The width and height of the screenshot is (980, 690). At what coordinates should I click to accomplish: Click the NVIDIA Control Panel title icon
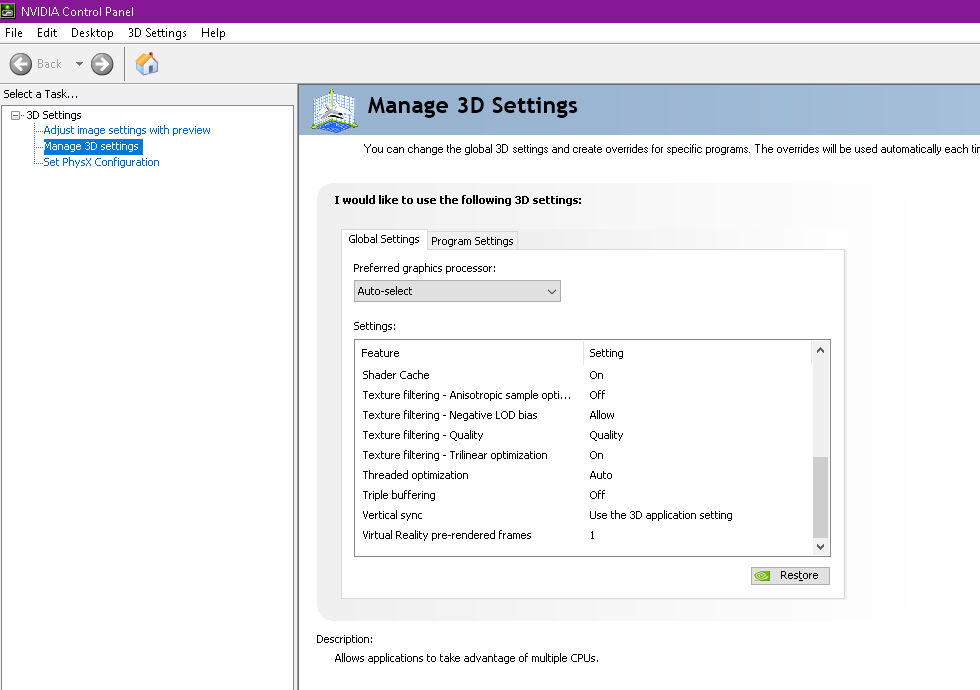click(x=8, y=11)
